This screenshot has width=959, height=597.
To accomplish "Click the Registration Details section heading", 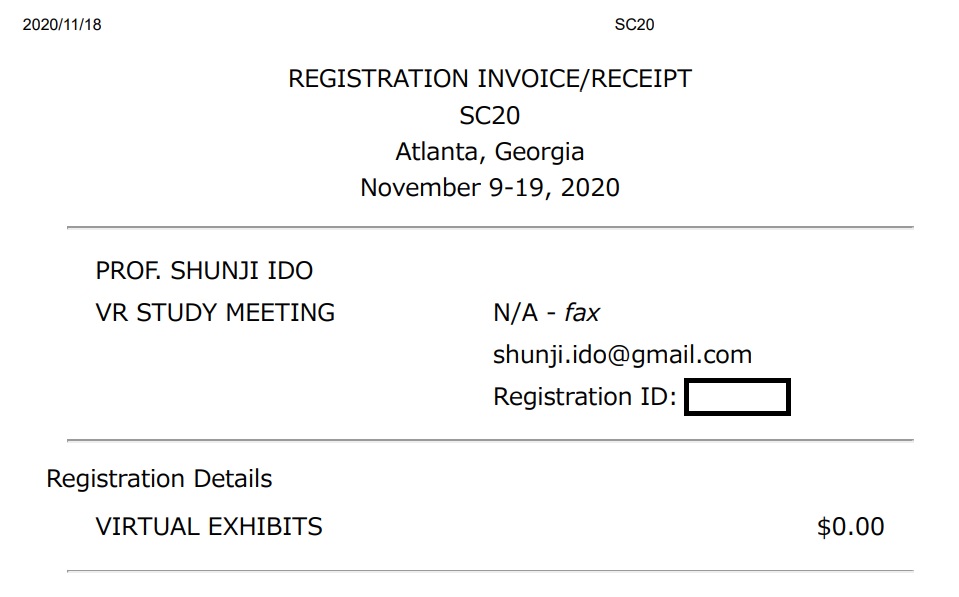I will pyautogui.click(x=159, y=479).
